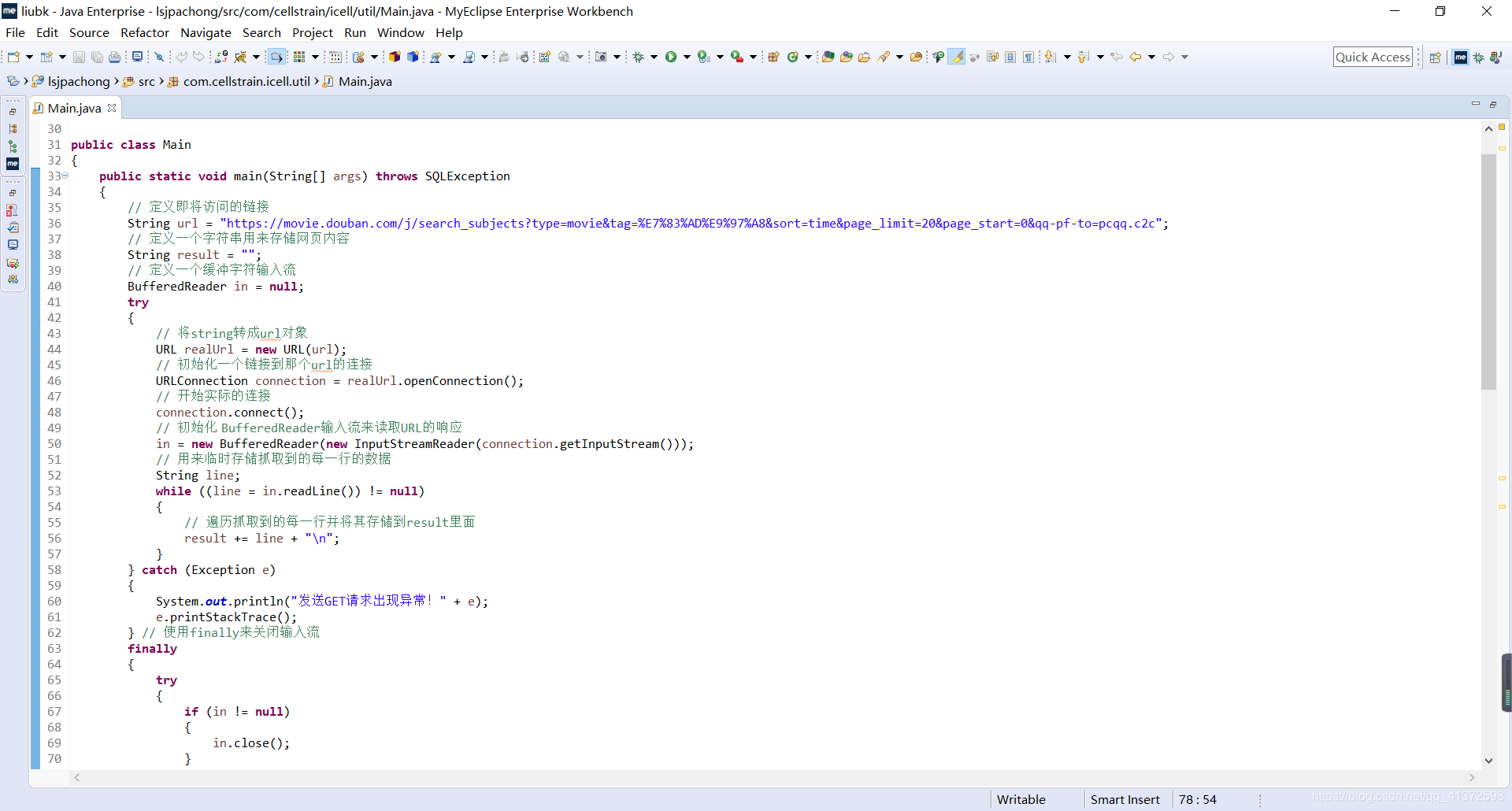Switch to the Debug perspective icon
This screenshot has height=811, width=1512.
pos(1478,57)
